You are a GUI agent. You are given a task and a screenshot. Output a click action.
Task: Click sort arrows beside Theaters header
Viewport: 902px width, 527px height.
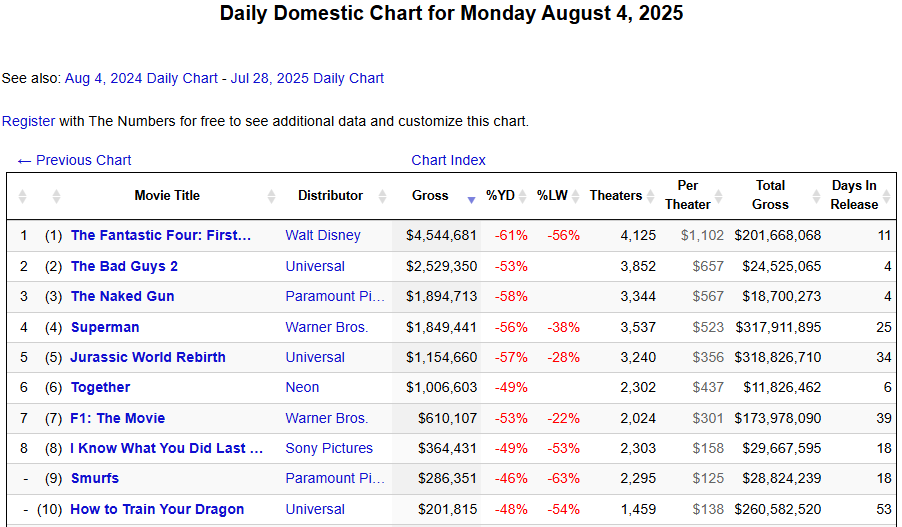tap(651, 196)
